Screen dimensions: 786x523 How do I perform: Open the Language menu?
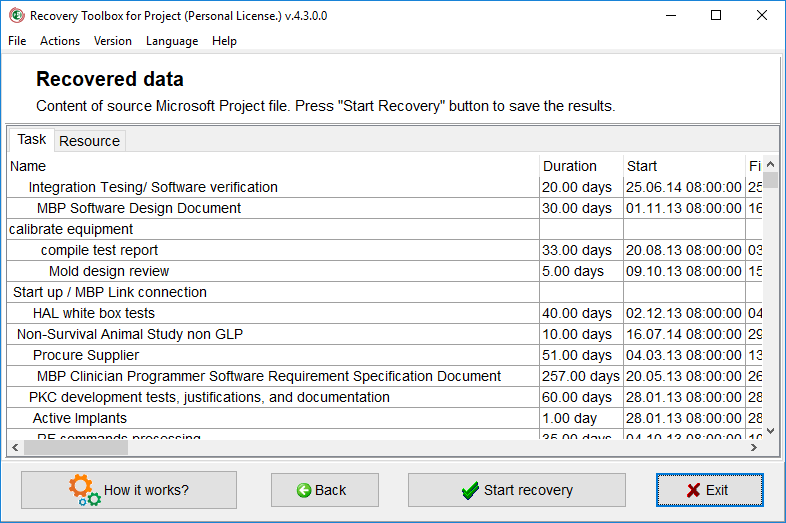tap(172, 41)
